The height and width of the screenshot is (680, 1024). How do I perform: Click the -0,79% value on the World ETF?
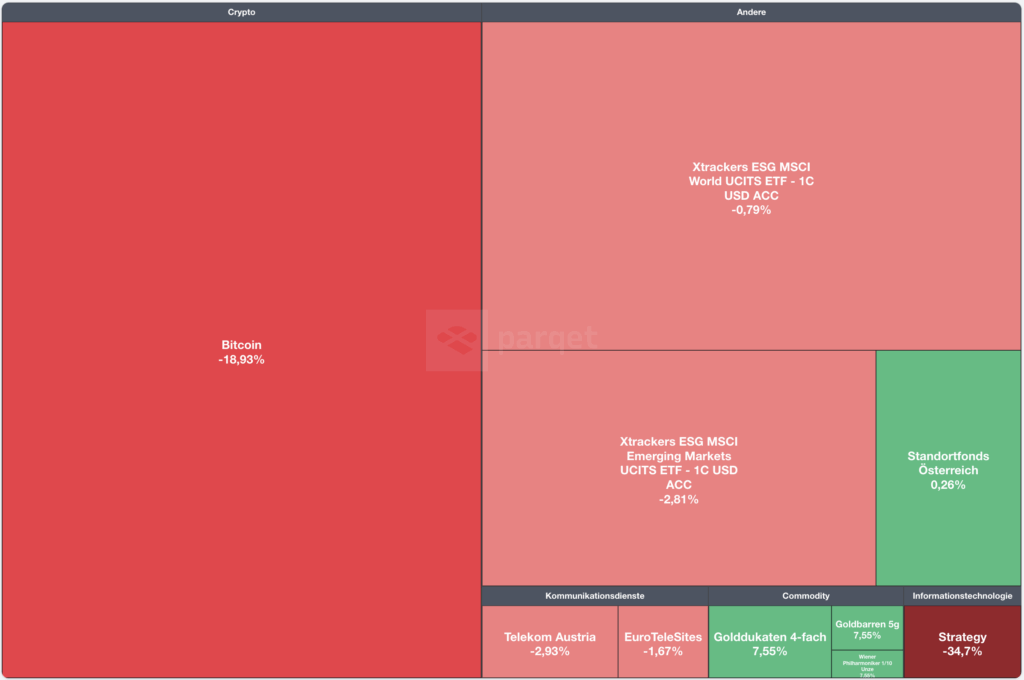(751, 210)
